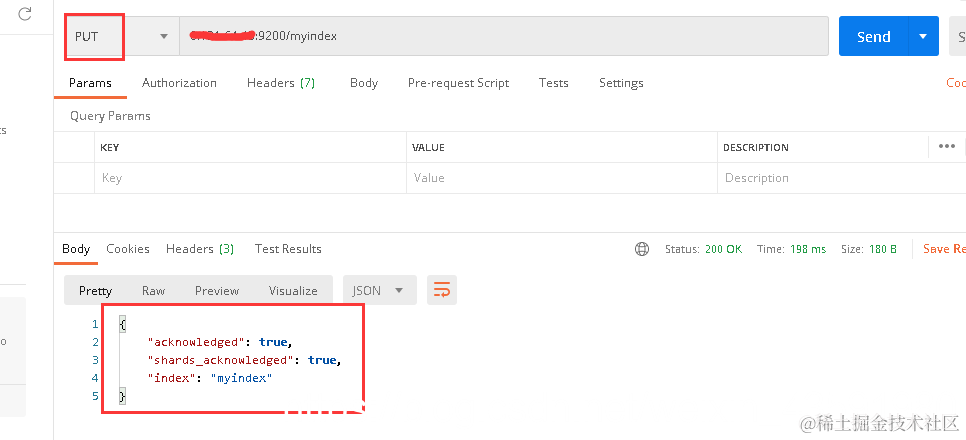Open the request Body tab

click(363, 83)
